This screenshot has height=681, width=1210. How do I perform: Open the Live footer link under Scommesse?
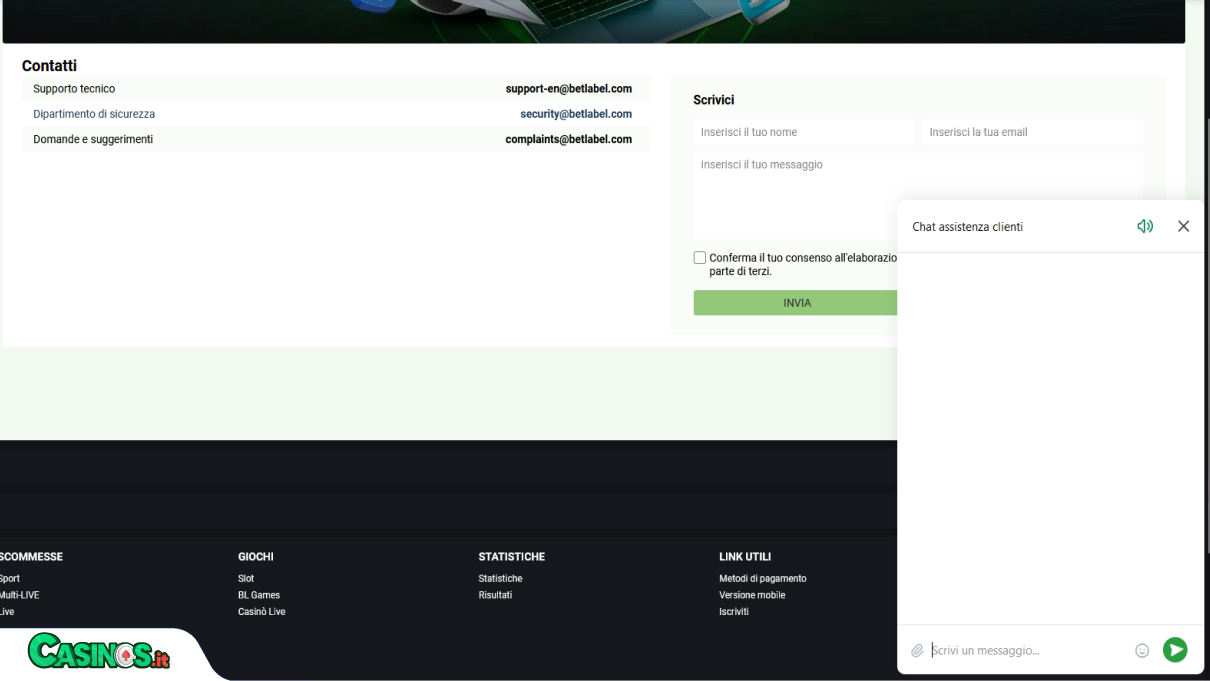pos(7,612)
